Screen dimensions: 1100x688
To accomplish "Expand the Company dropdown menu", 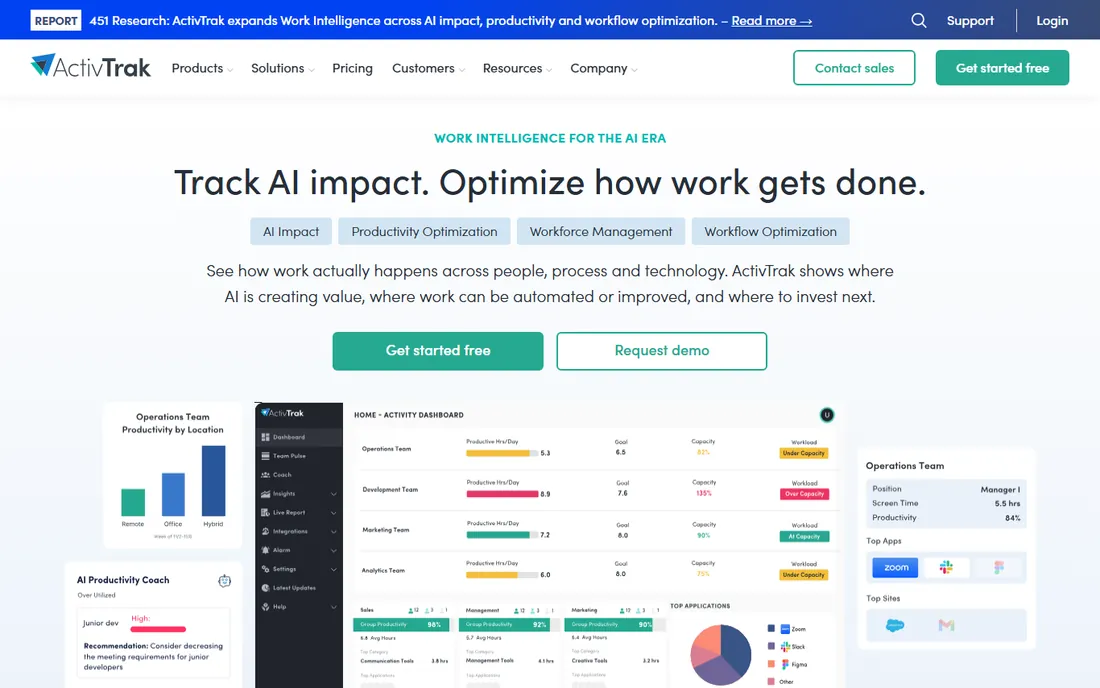I will (603, 68).
